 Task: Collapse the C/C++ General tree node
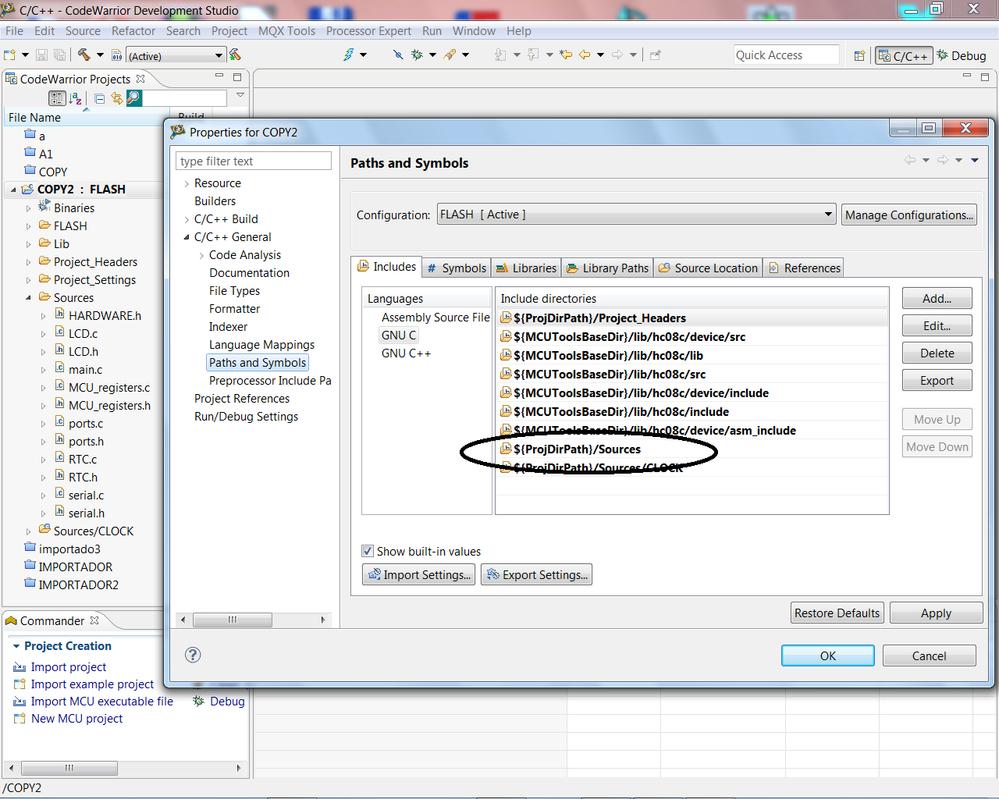[186, 237]
